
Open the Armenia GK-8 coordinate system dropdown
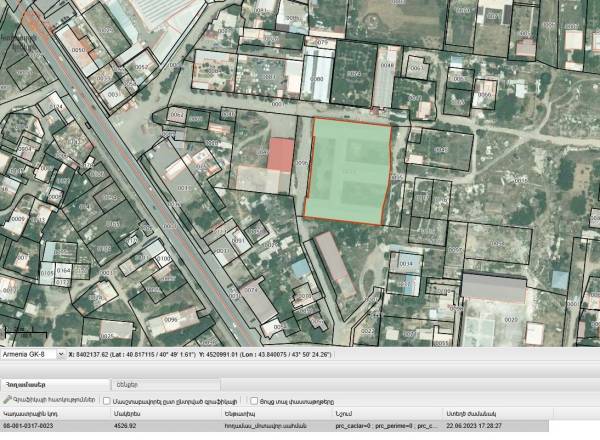pyautogui.click(x=60, y=354)
